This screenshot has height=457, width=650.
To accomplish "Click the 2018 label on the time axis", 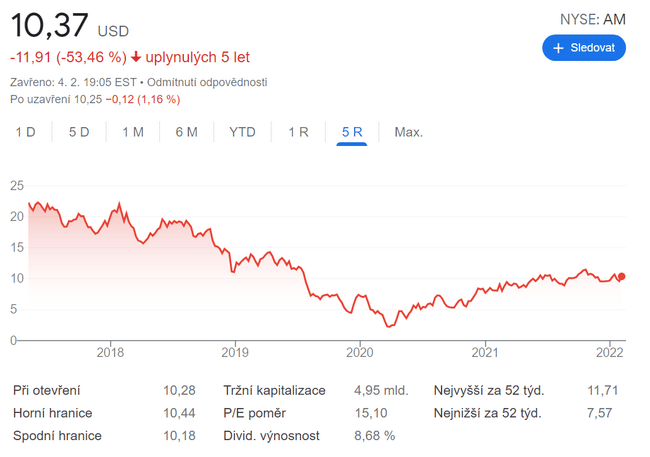I will [110, 352].
